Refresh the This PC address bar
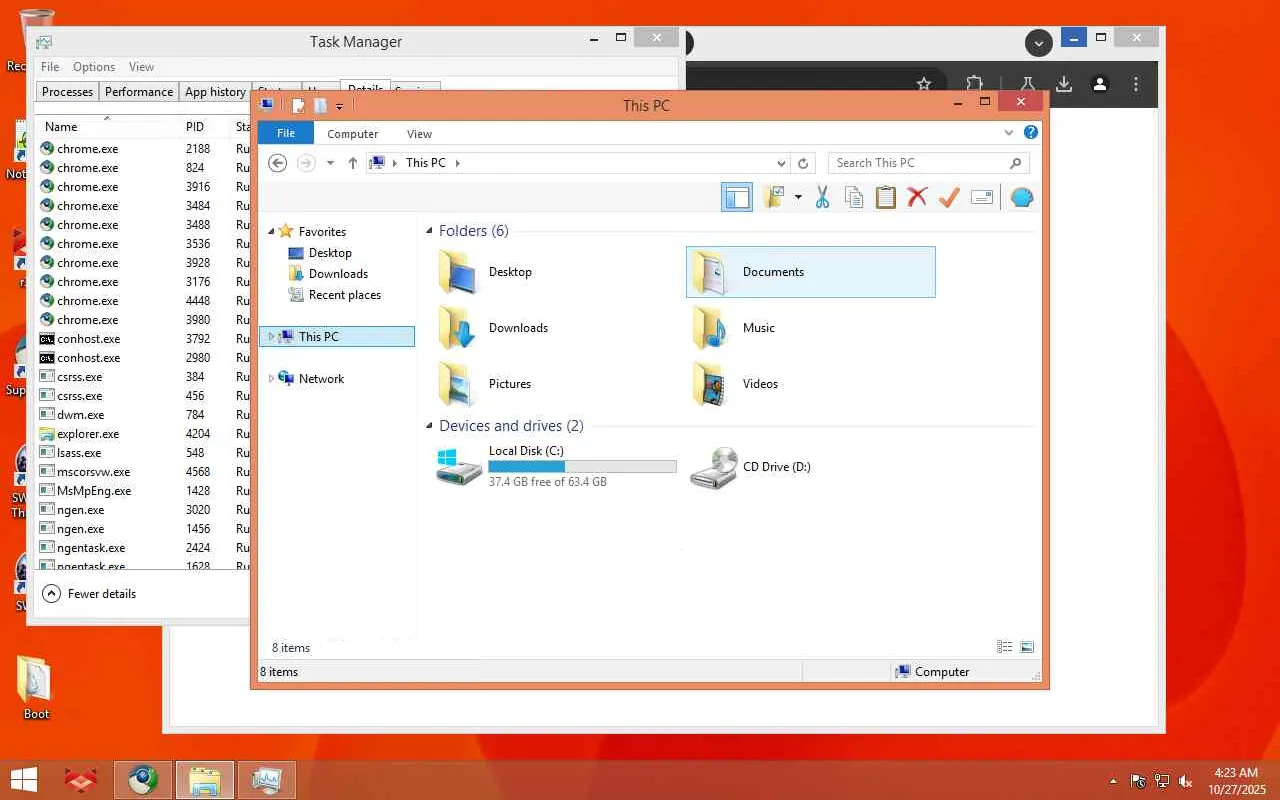Image resolution: width=1280 pixels, height=800 pixels. [x=803, y=163]
